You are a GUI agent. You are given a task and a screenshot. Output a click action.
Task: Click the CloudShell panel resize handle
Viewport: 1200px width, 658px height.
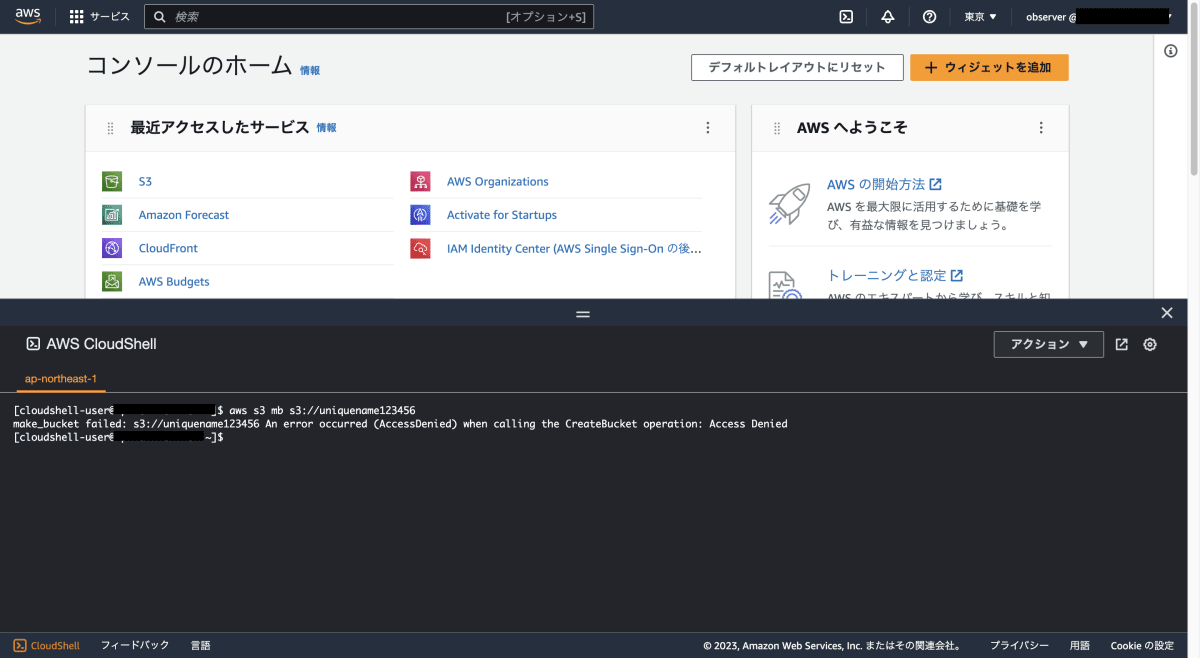pos(583,314)
